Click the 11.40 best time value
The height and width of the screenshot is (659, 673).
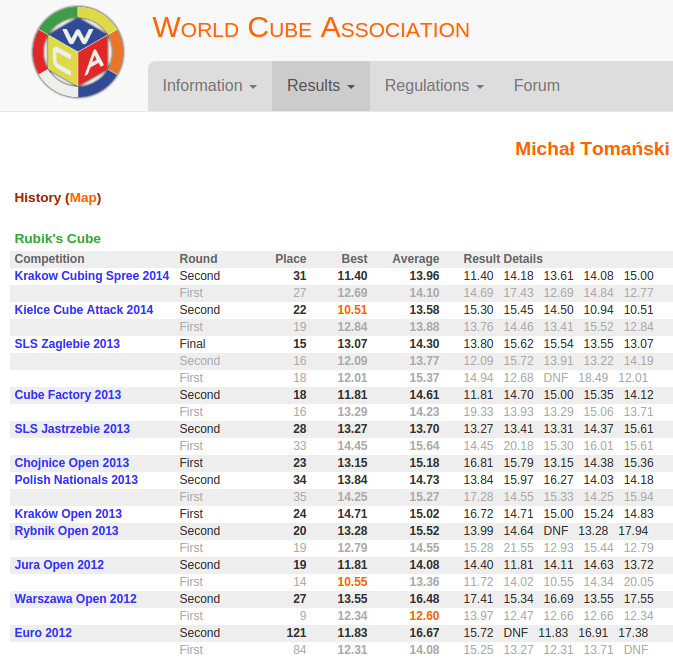point(352,276)
